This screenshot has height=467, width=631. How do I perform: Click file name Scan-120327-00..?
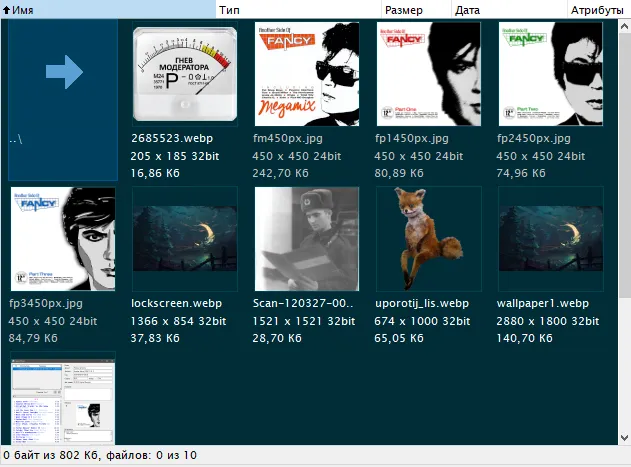coord(303,303)
